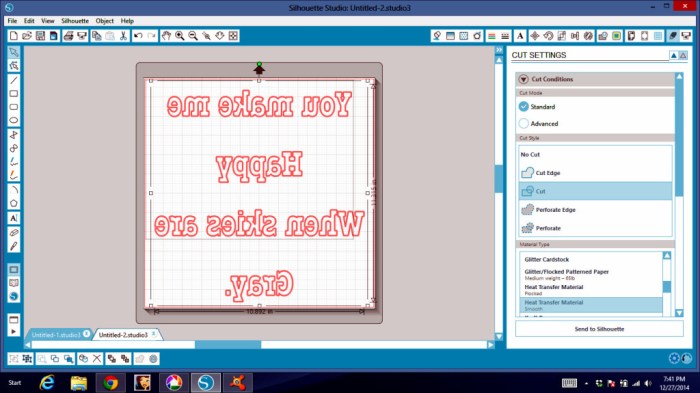Click the scissors Cut icon
Image resolution: width=700 pixels, height=393 pixels.
(123, 36)
